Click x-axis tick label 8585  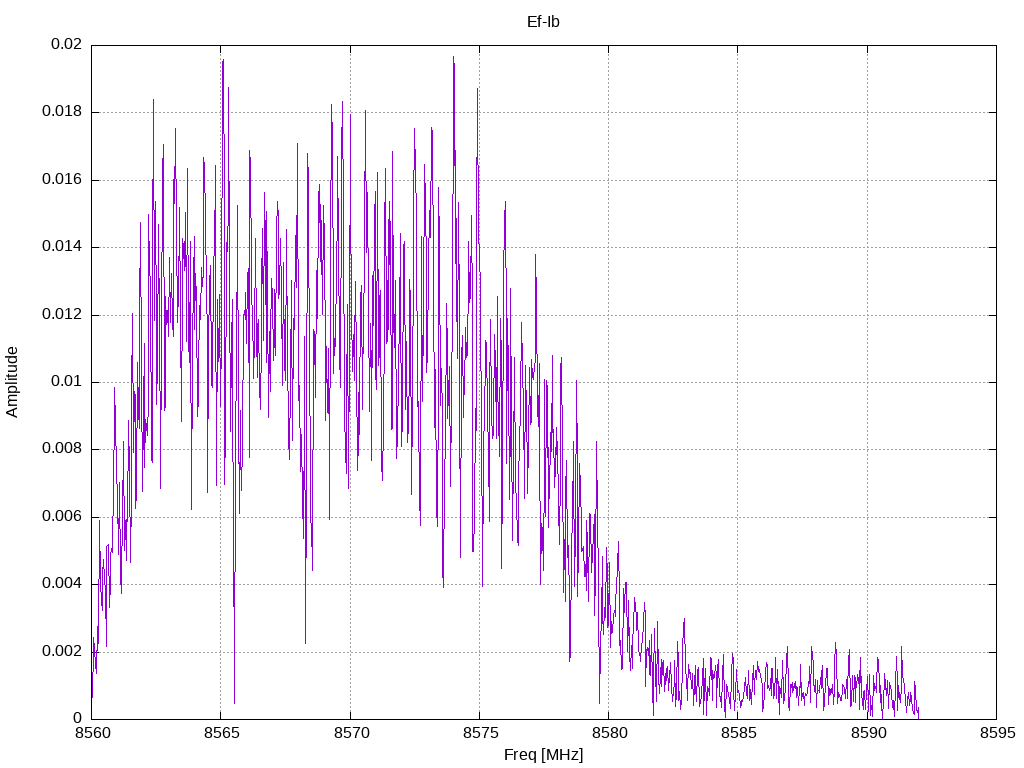739,733
